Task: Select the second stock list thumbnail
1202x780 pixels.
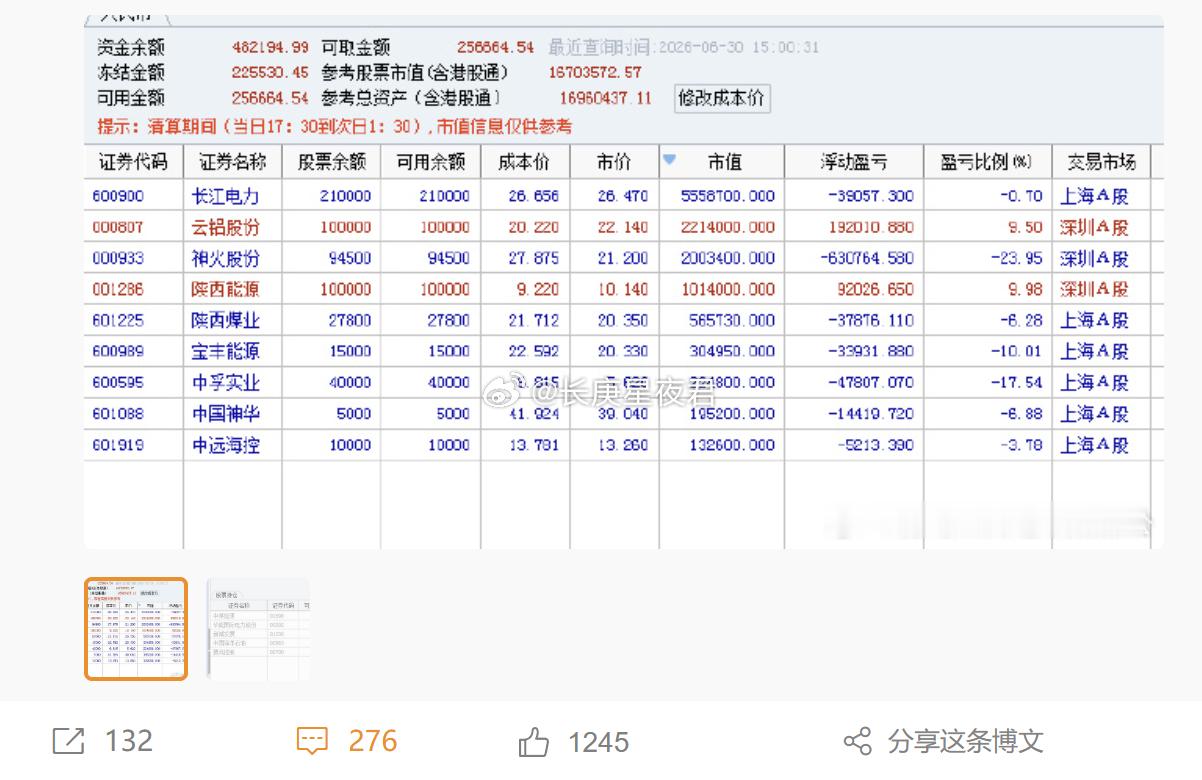Action: pos(258,630)
